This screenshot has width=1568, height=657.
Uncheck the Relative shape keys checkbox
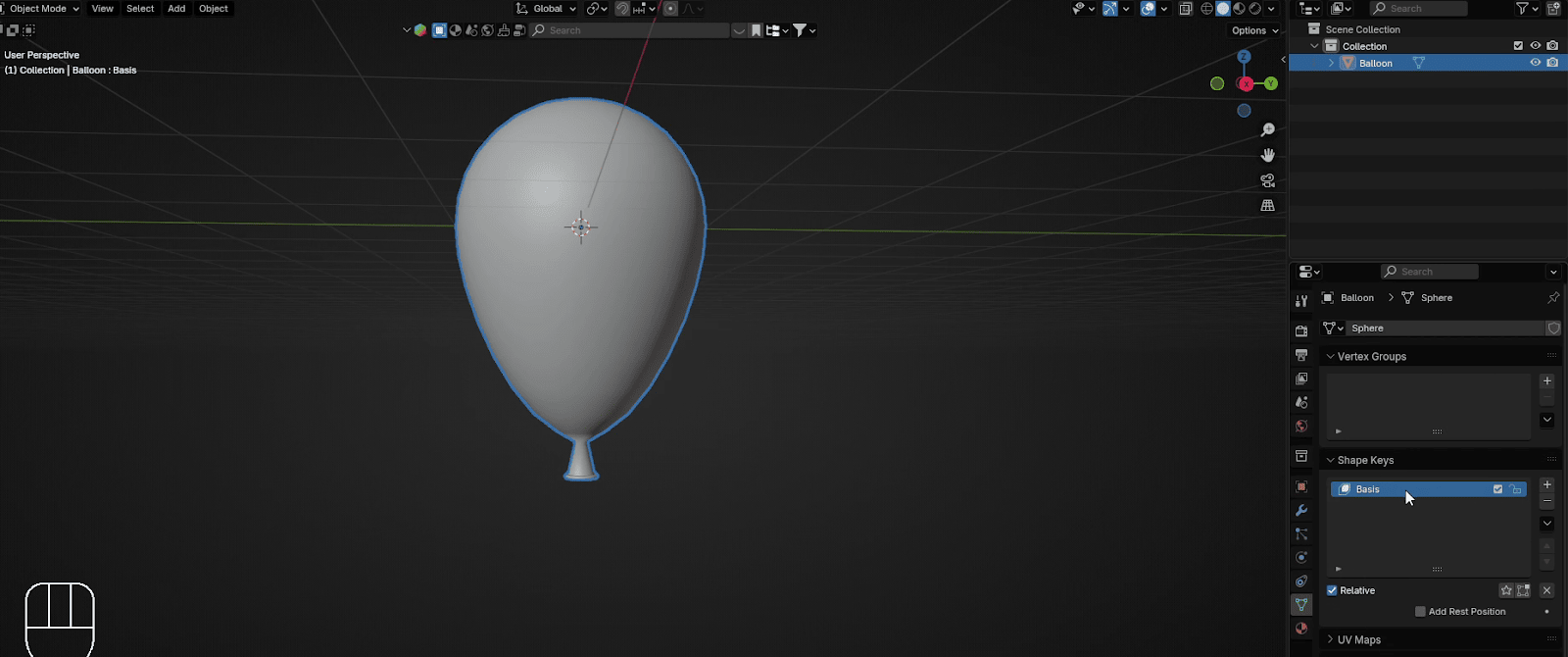click(1332, 590)
